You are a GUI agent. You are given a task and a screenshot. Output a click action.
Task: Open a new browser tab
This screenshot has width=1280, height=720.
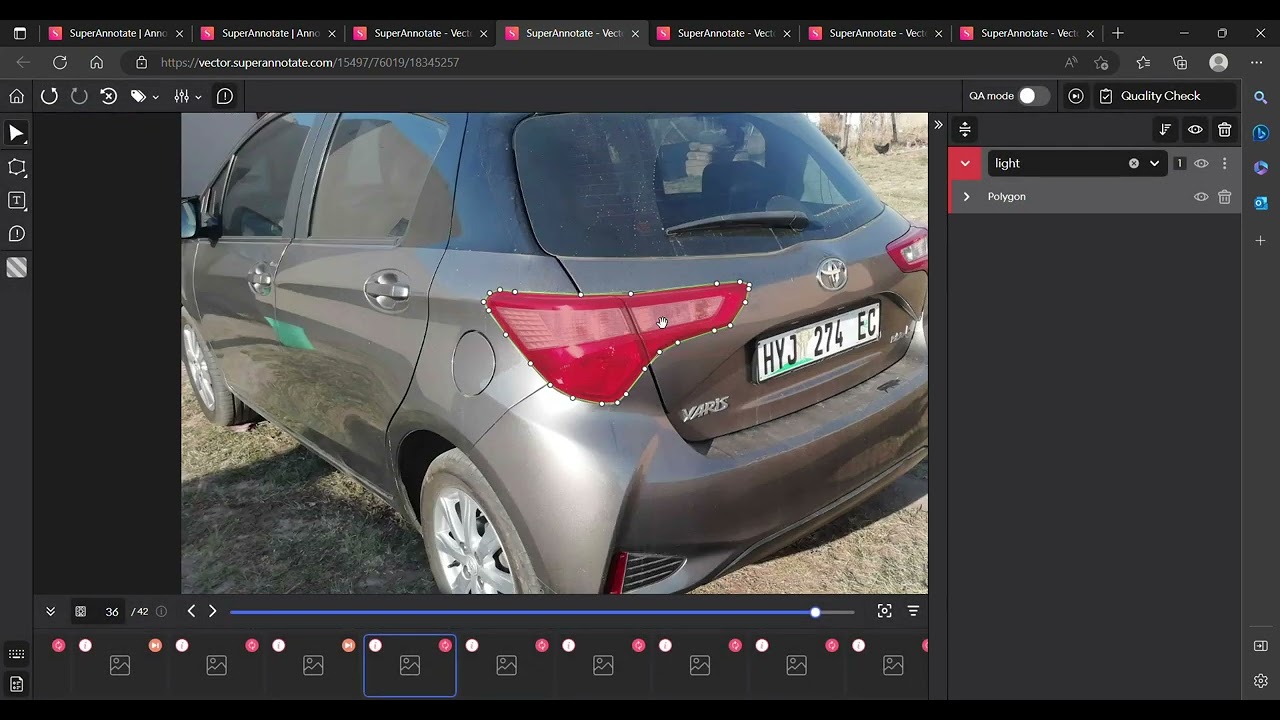pos(1118,33)
